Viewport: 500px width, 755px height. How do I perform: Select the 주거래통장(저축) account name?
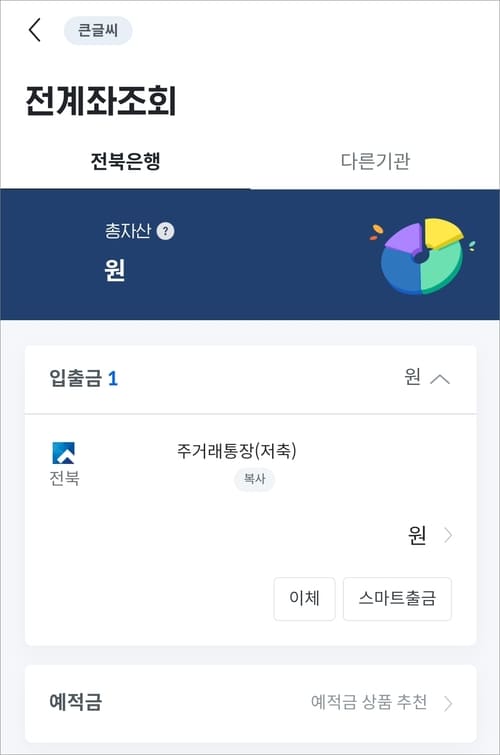236,451
